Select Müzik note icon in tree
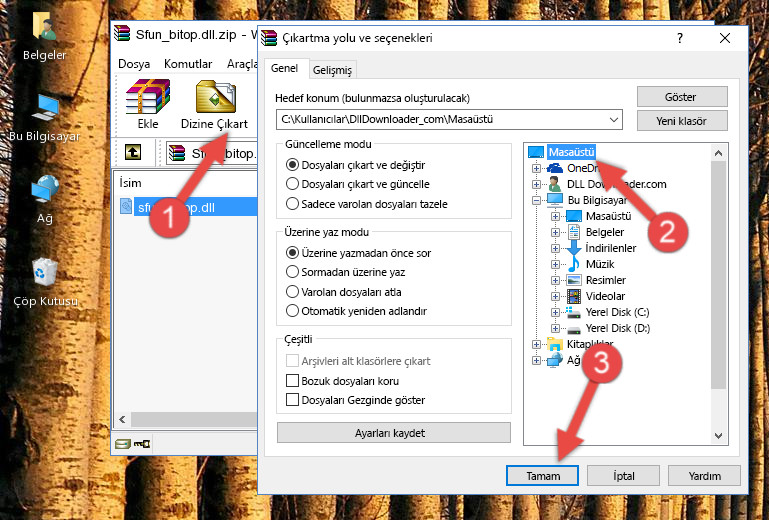769x520 pixels. tap(573, 264)
